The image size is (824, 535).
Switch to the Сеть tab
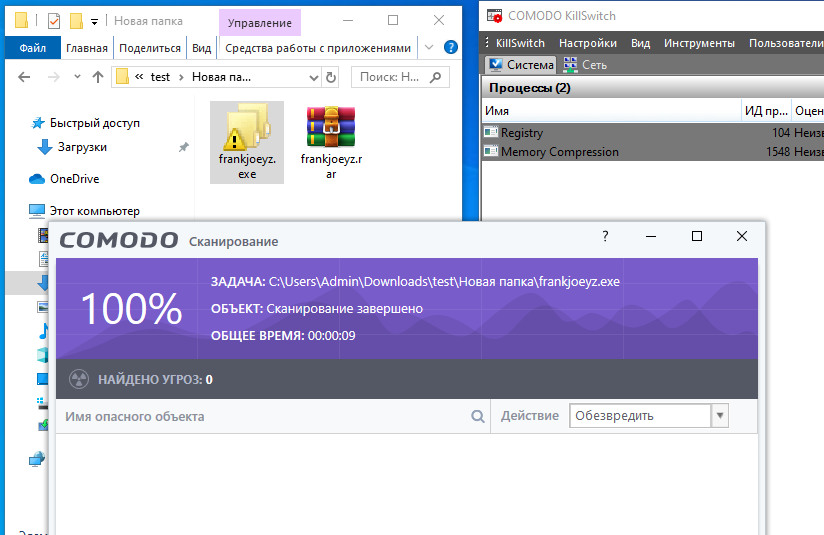click(x=585, y=65)
